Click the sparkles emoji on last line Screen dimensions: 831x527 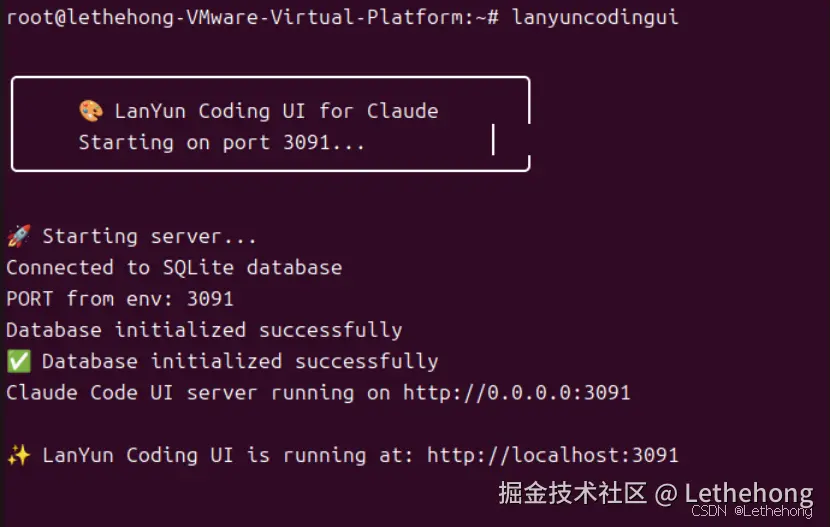pyautogui.click(x=18, y=455)
